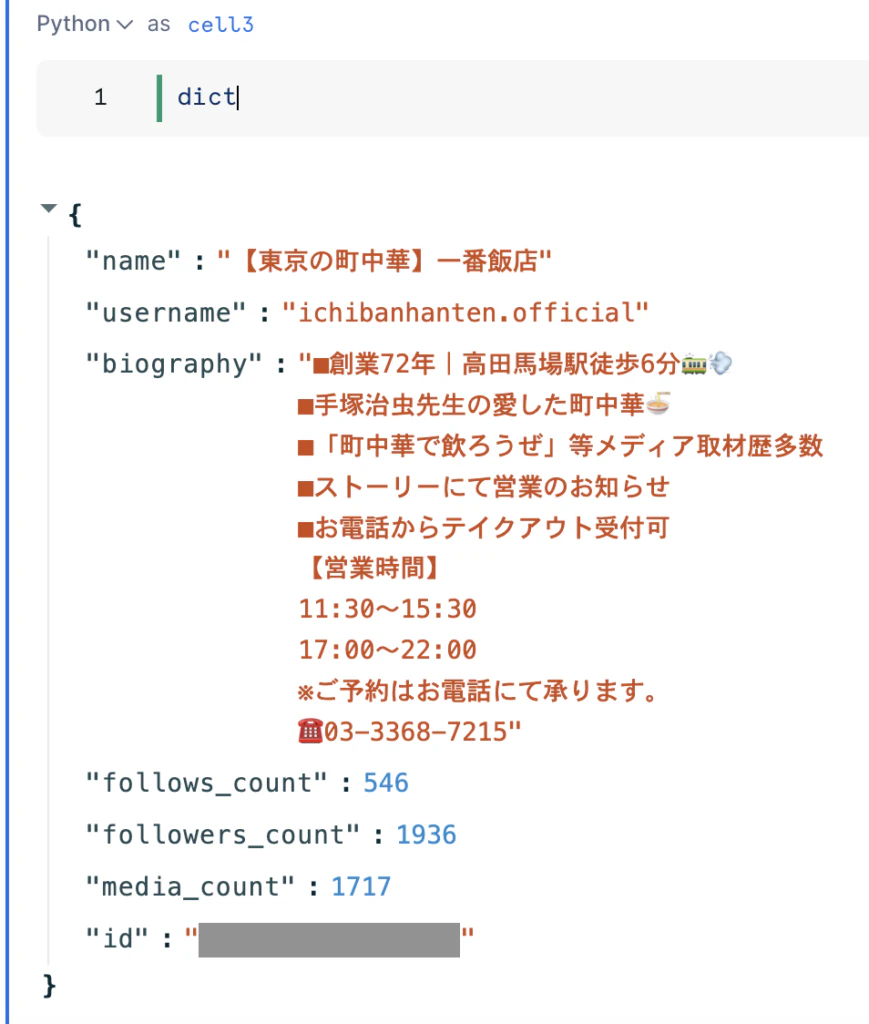
Task: Select the media_count value 1717
Action: point(361,887)
